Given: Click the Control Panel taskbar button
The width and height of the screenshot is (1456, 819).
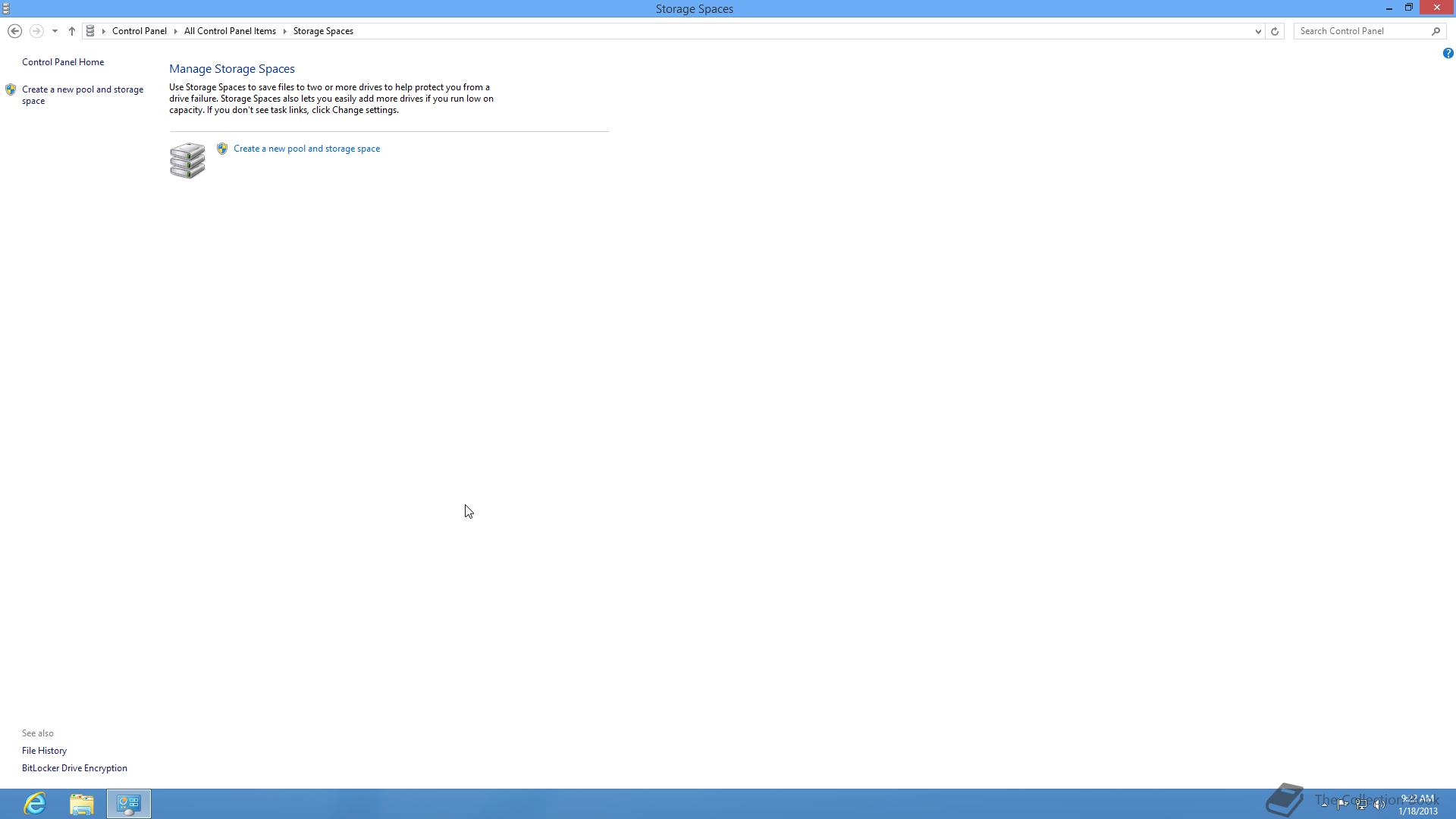Looking at the screenshot, I should [129, 804].
